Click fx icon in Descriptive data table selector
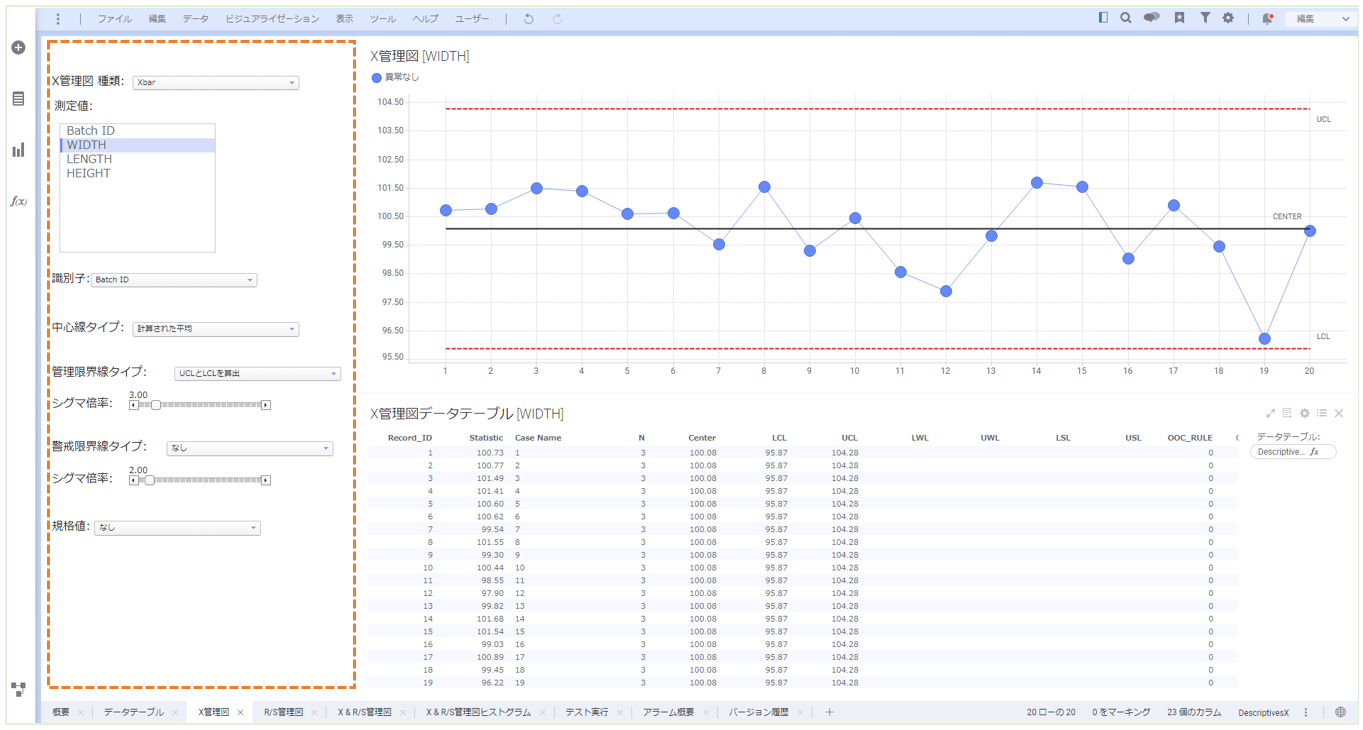Viewport: 1363px width, 730px height. click(1315, 452)
